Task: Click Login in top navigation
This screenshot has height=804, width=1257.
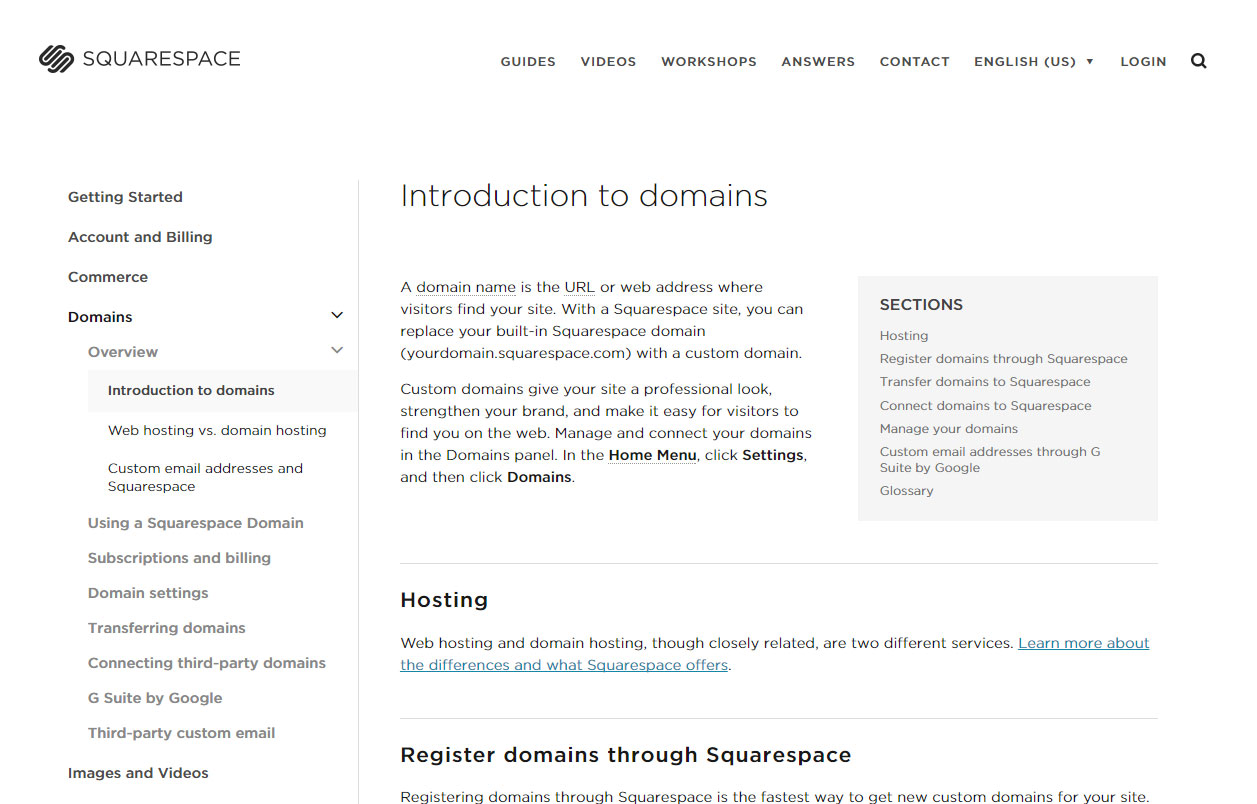Action: pos(1143,61)
